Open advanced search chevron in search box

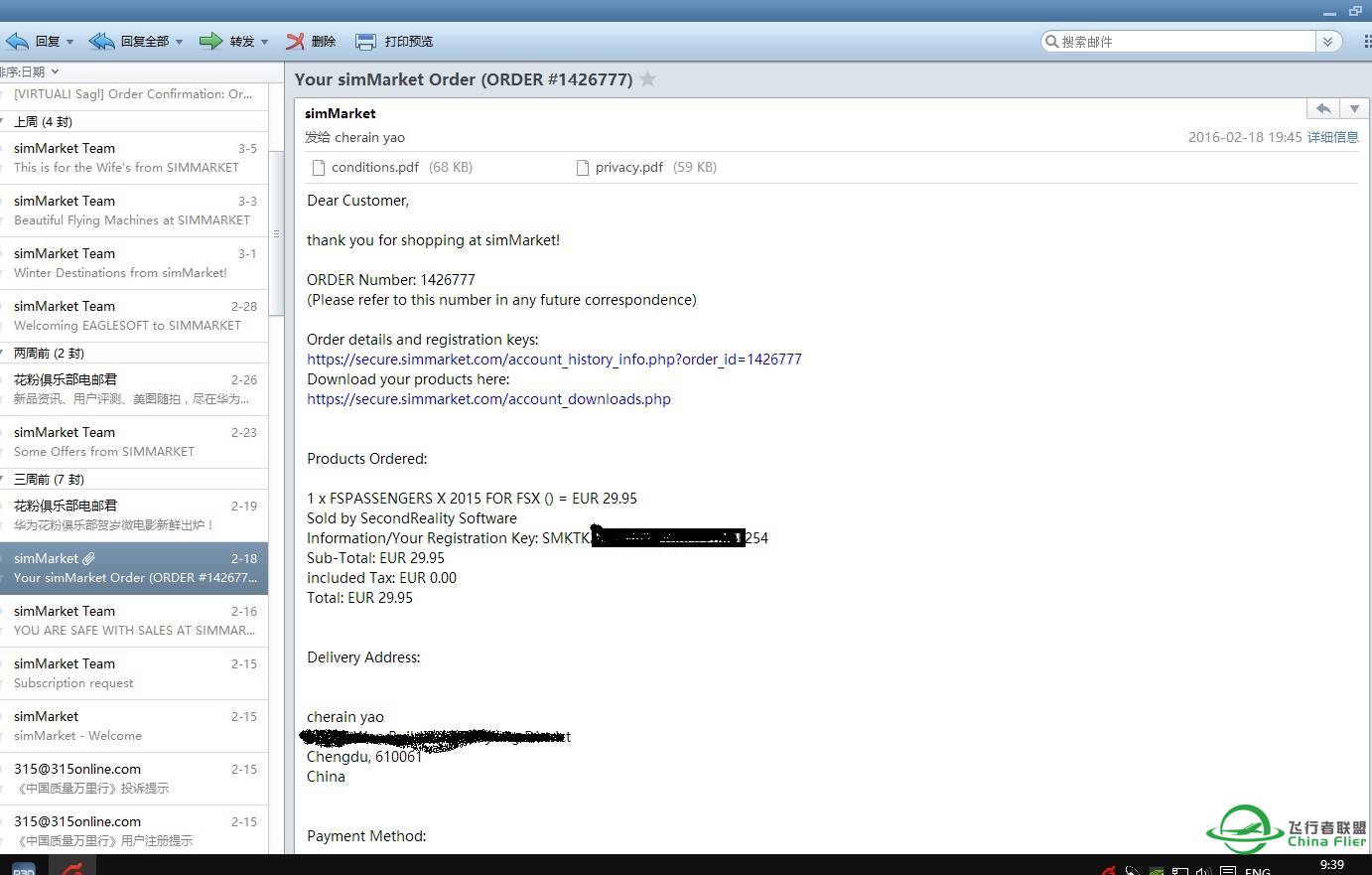click(1328, 42)
